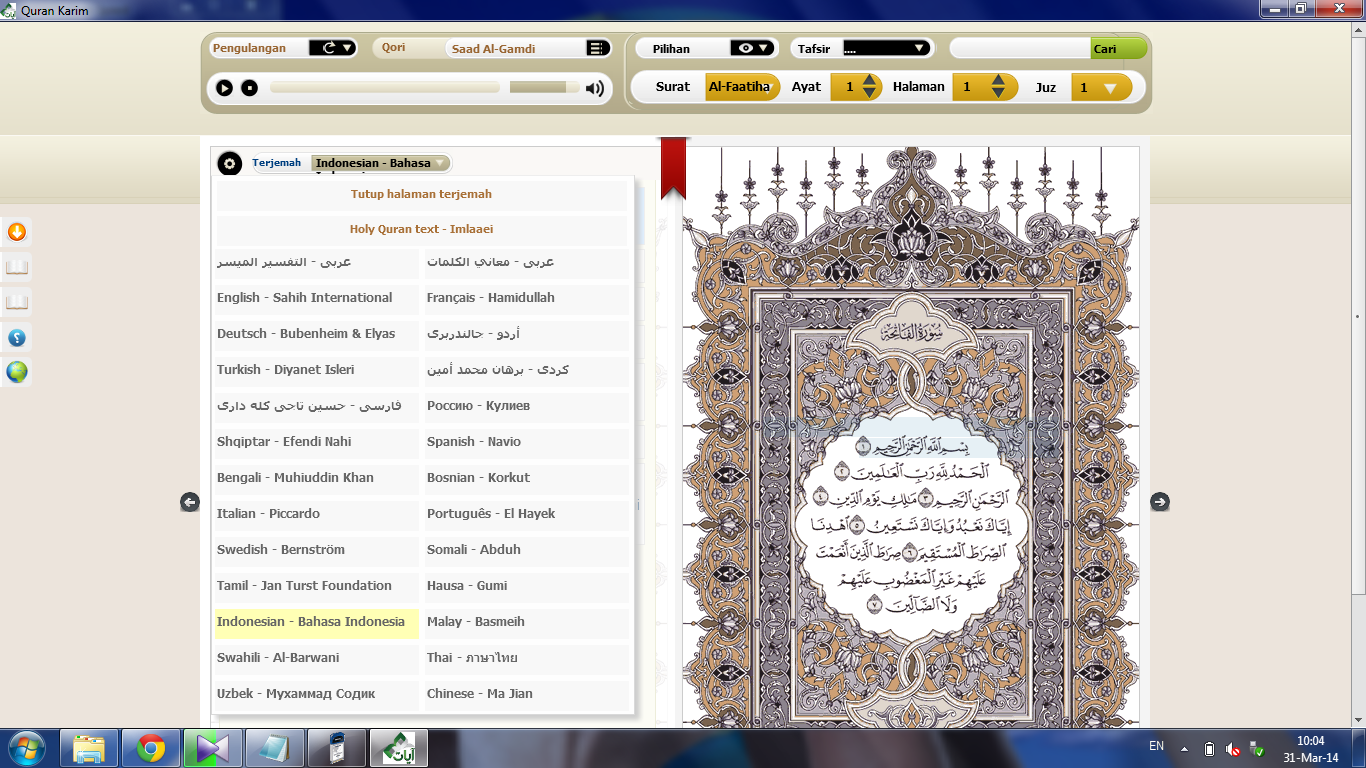Open the Windows Start button

[x=26, y=748]
